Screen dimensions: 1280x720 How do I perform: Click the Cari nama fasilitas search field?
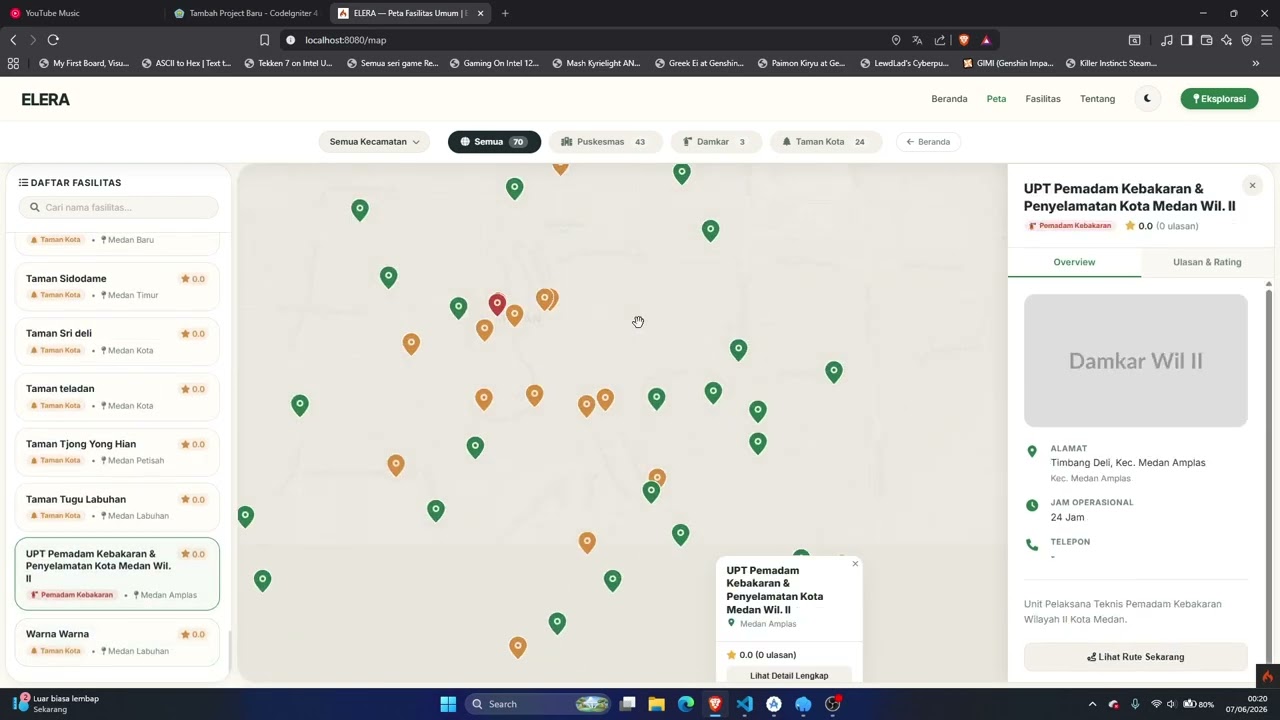pos(118,207)
